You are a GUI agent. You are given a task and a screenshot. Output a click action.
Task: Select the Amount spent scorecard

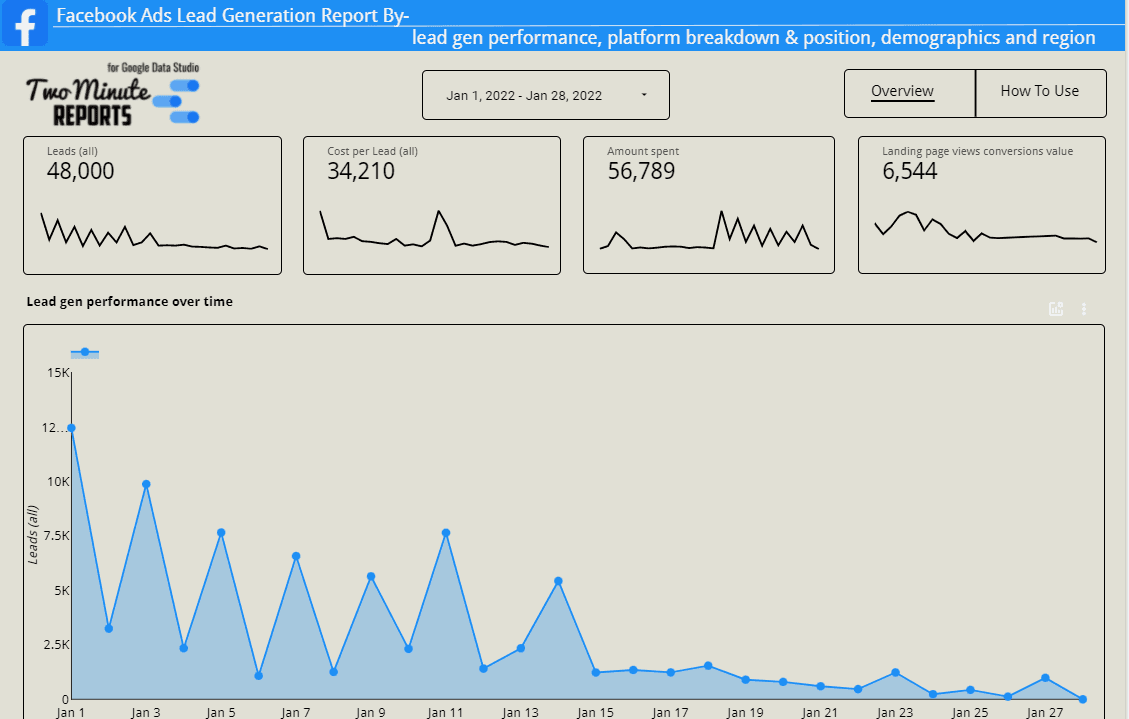(x=709, y=205)
